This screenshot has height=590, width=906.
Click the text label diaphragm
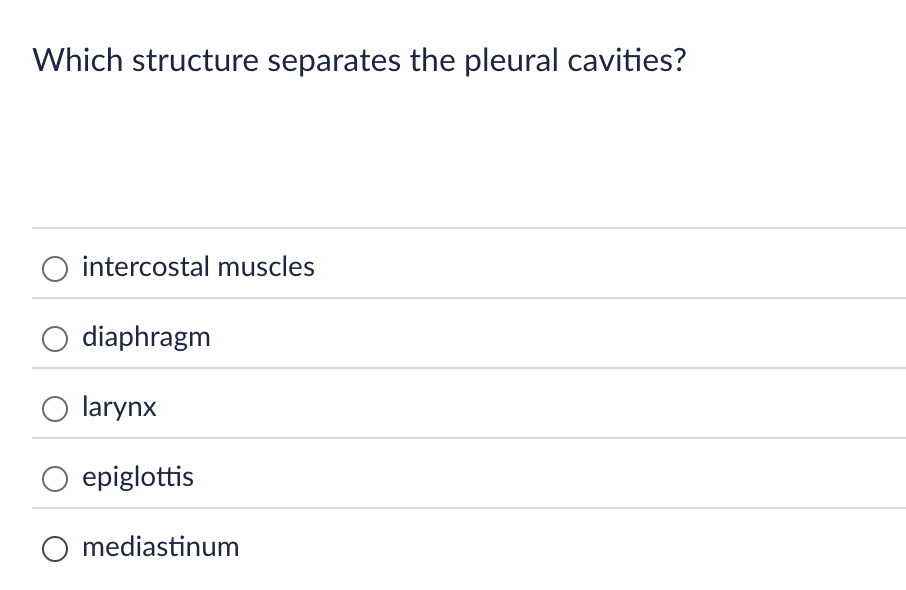pos(147,337)
